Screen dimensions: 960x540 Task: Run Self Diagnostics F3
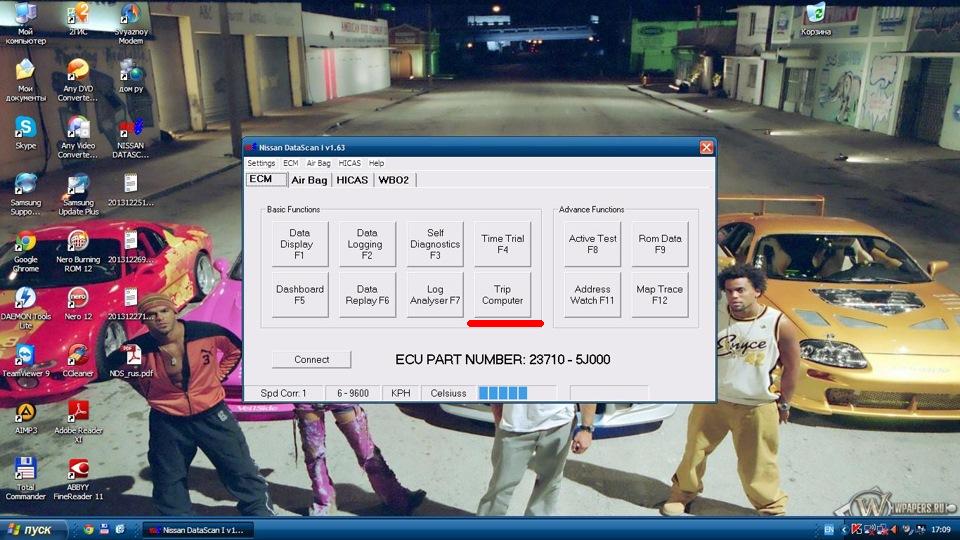pos(435,244)
